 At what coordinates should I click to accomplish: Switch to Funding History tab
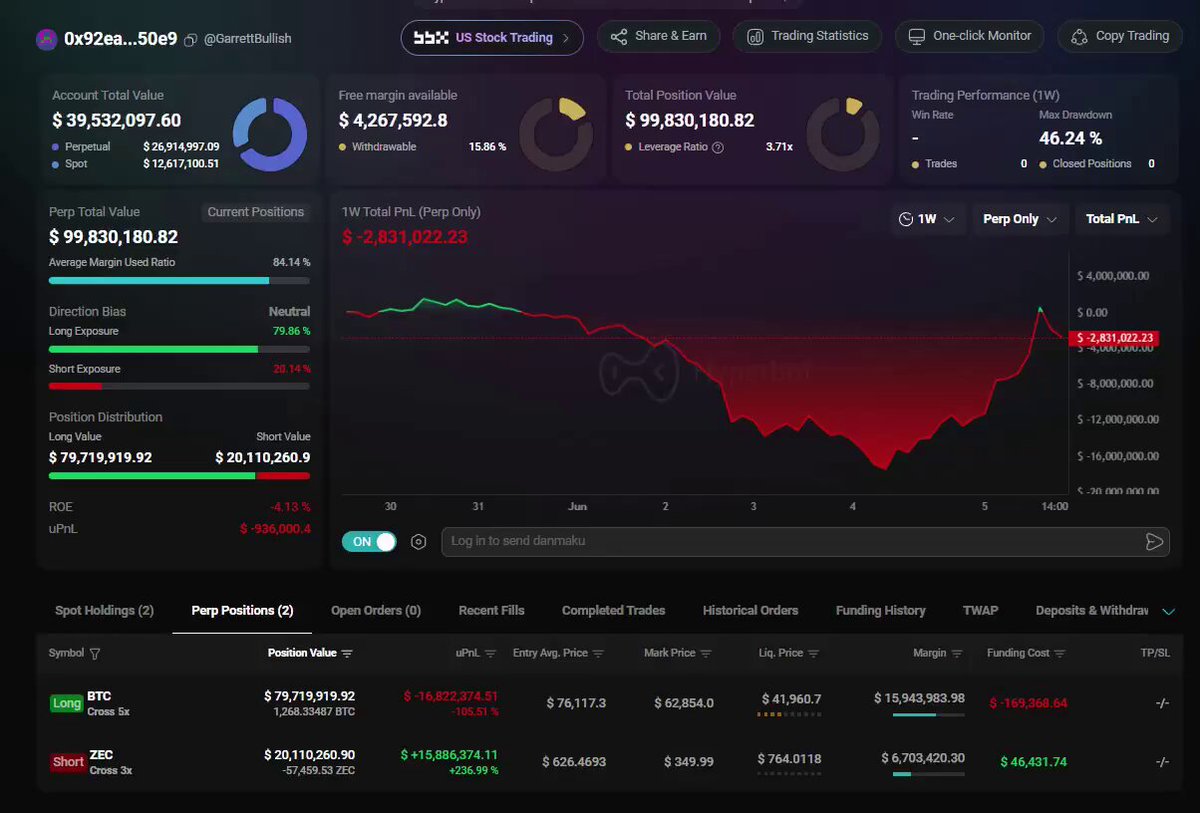coord(881,610)
